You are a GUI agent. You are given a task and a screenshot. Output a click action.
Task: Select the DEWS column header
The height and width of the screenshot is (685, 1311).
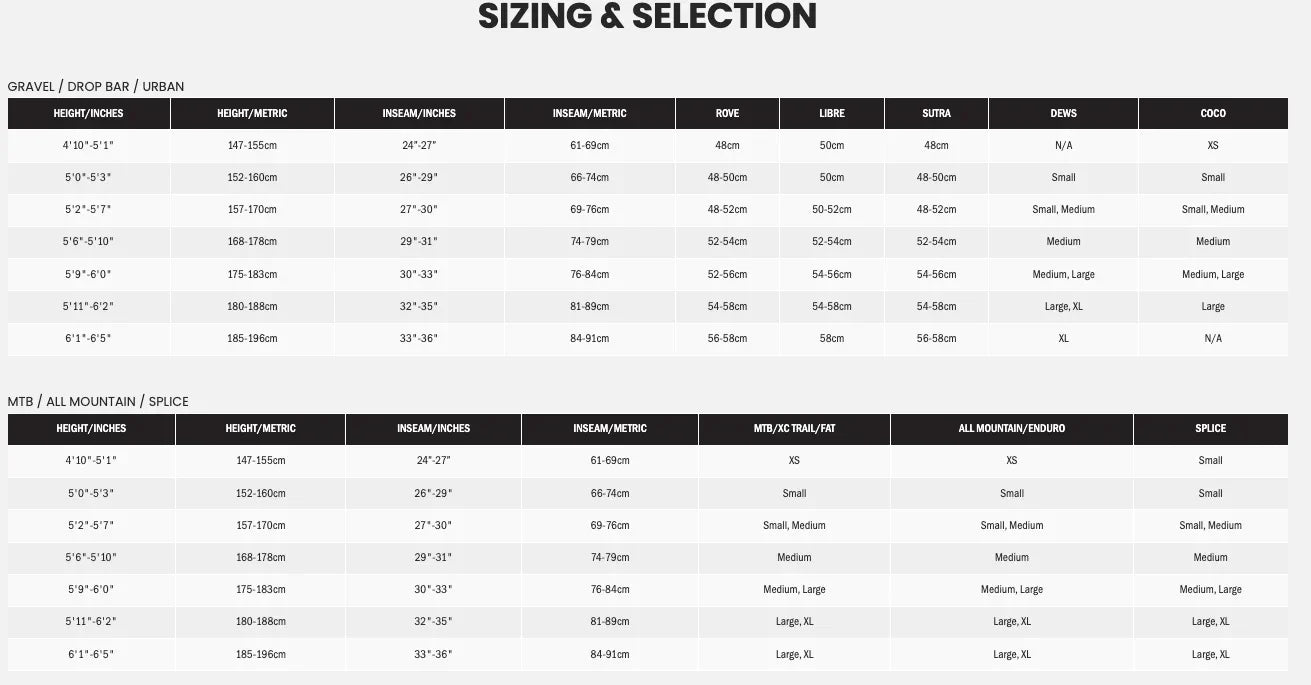click(x=1063, y=114)
